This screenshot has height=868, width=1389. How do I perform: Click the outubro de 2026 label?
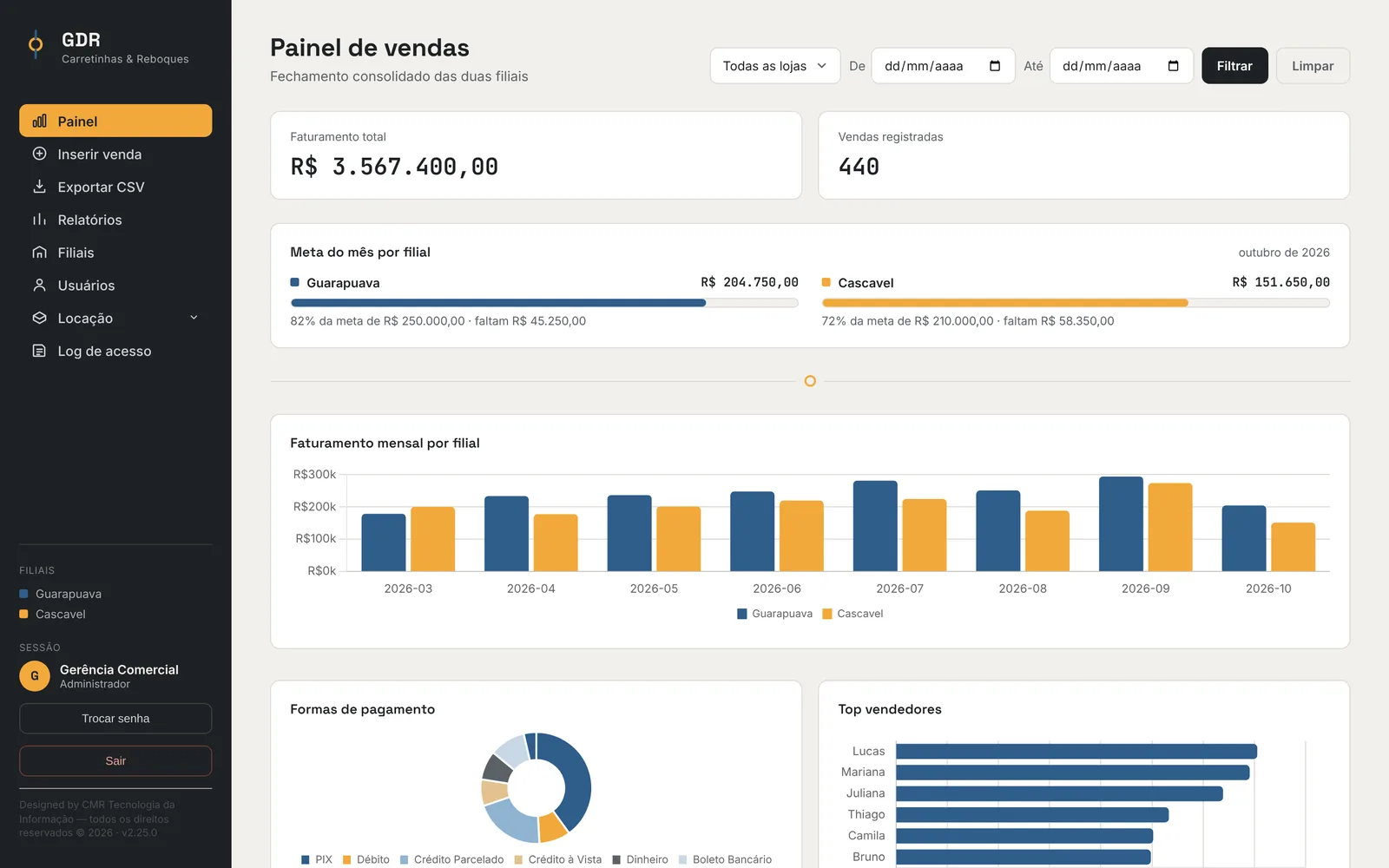click(1284, 253)
